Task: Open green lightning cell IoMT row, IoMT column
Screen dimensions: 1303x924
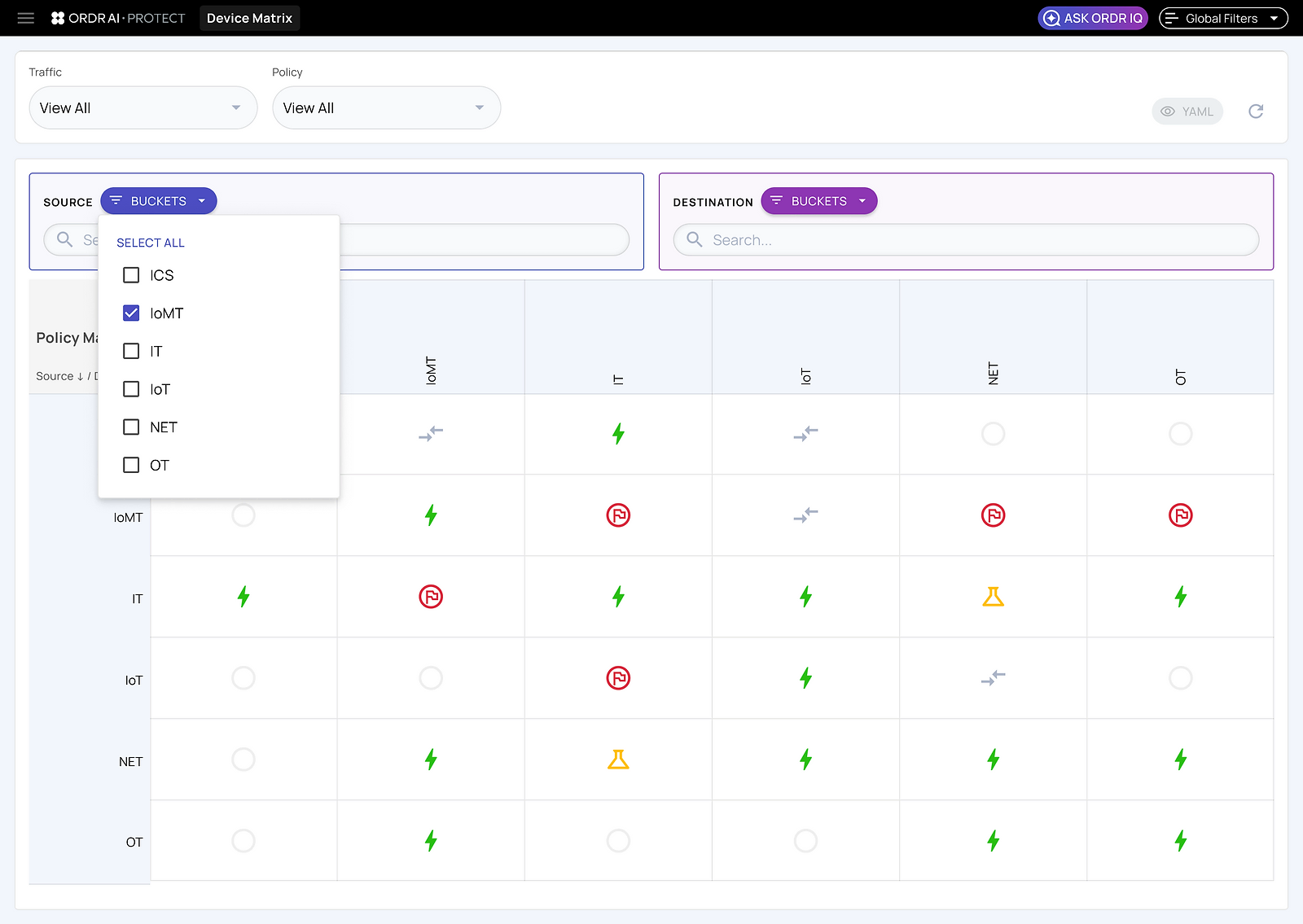Action: (x=431, y=515)
